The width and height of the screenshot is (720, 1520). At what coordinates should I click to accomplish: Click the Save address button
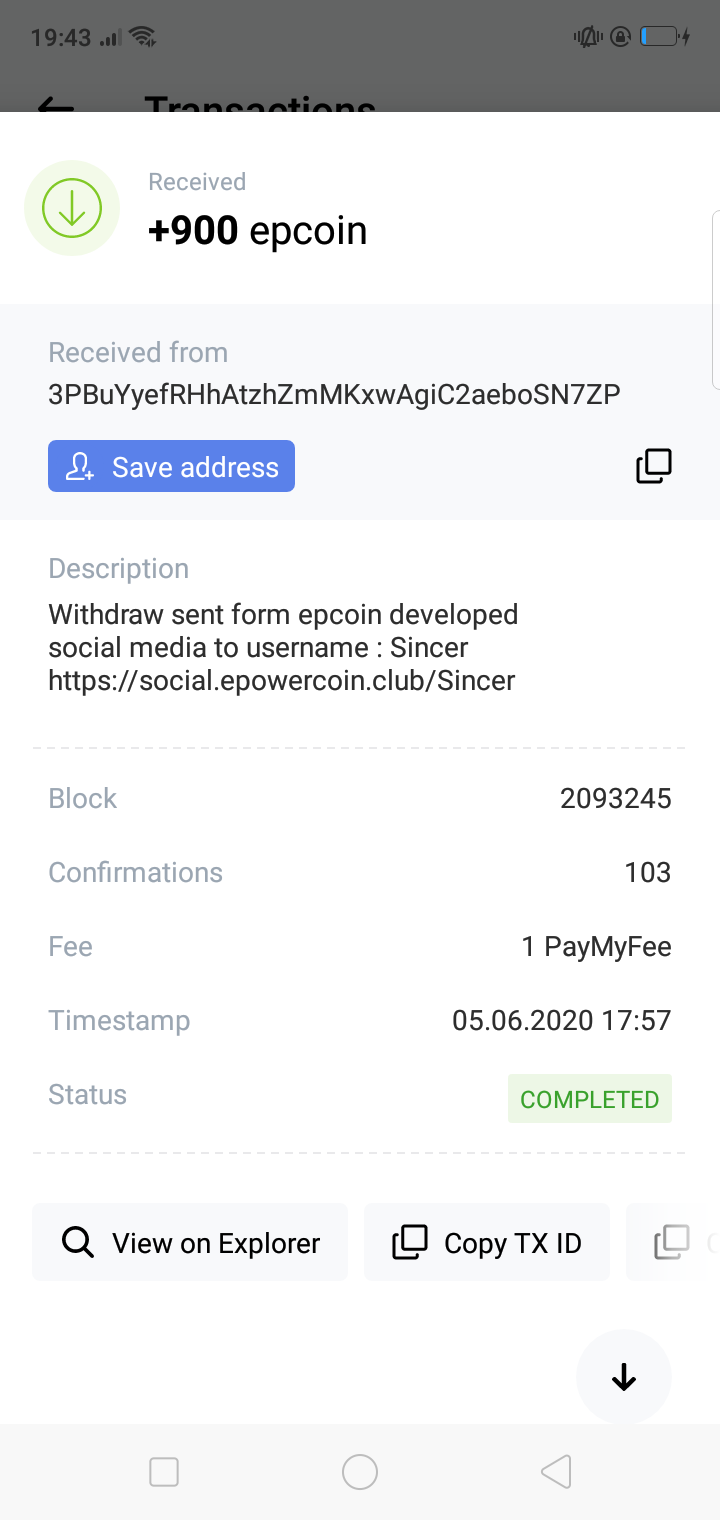pos(171,466)
